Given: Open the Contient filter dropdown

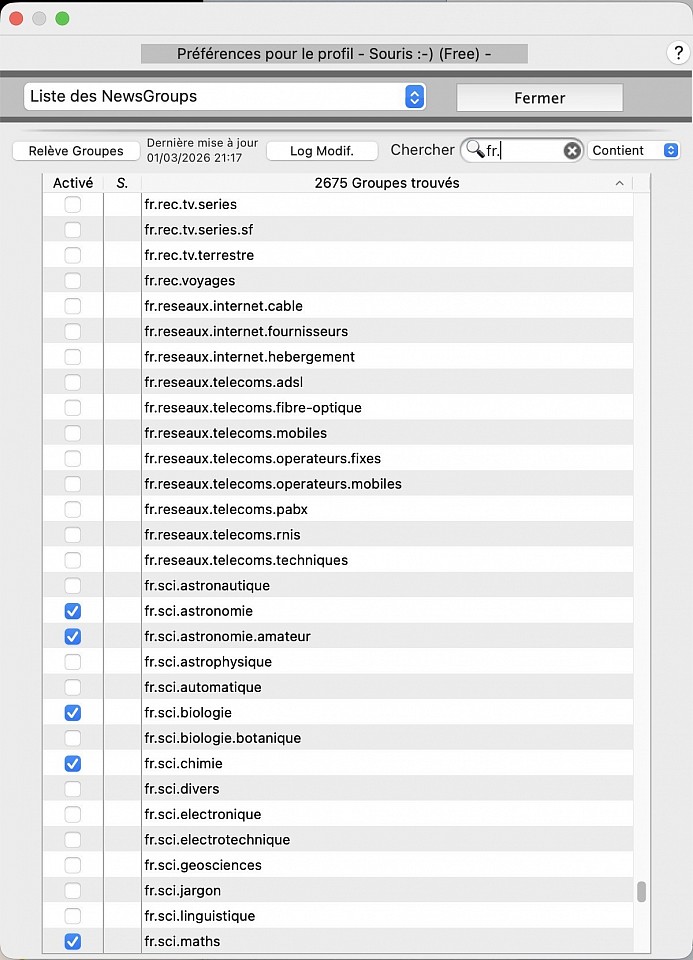Looking at the screenshot, I should point(633,150).
